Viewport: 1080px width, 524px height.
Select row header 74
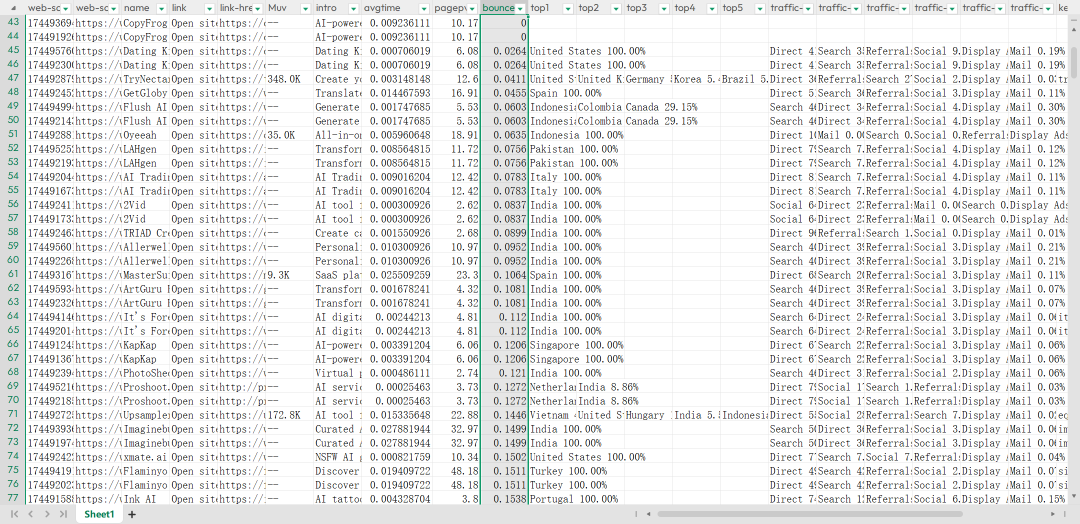12,457
